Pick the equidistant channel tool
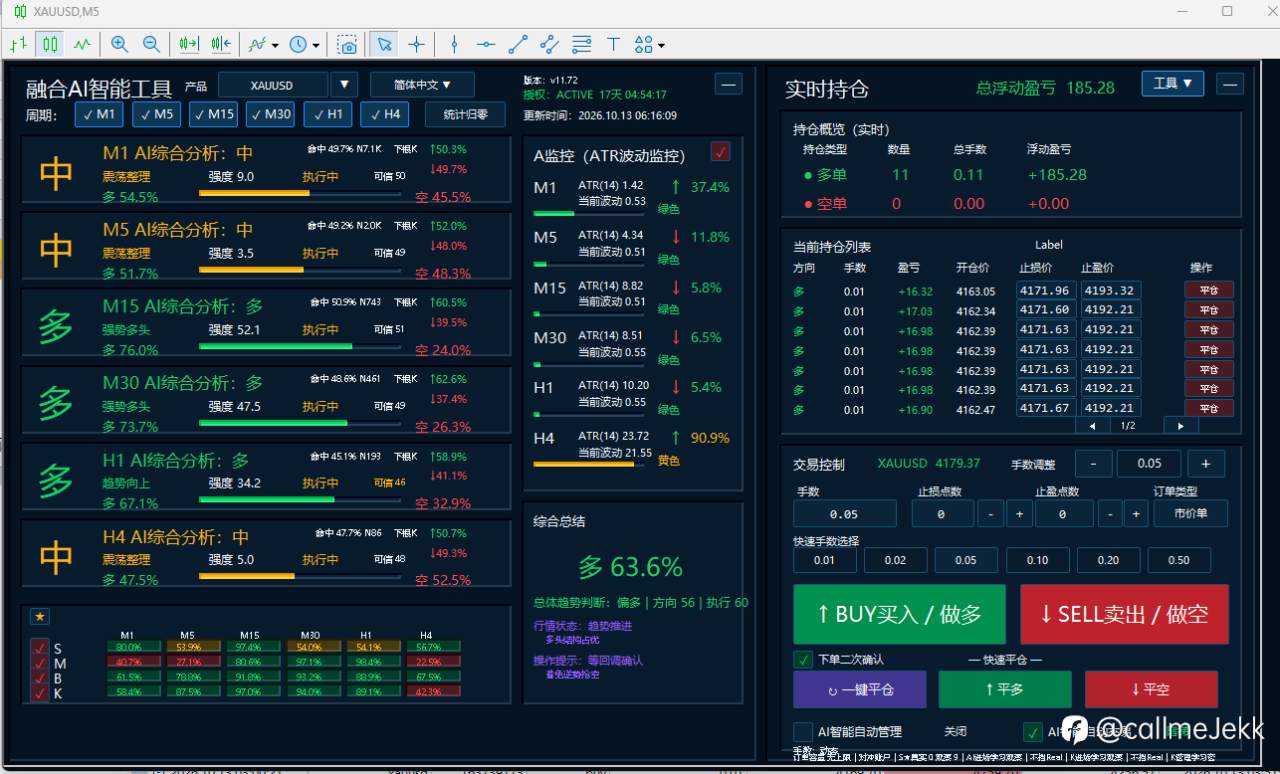 pyautogui.click(x=550, y=44)
